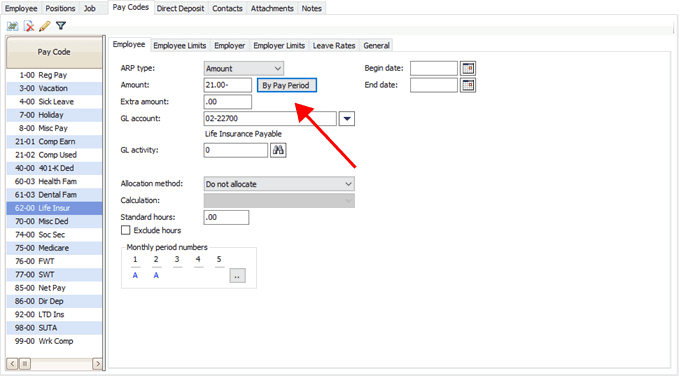Click the monthly period numbers ellipsis button
This screenshot has width=679, height=376.
[x=237, y=276]
